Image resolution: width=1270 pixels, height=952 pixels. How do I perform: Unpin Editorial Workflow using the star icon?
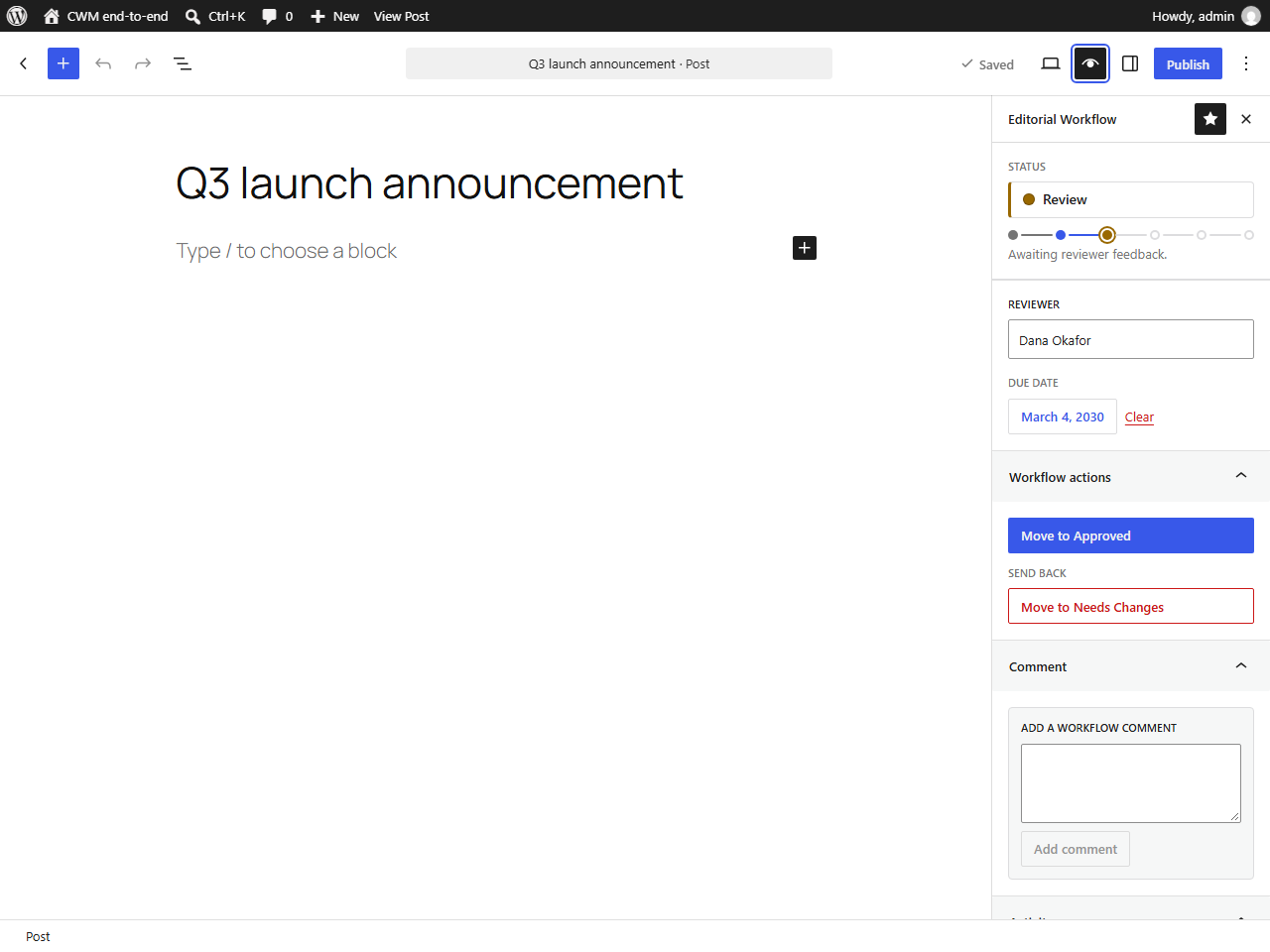point(1210,119)
